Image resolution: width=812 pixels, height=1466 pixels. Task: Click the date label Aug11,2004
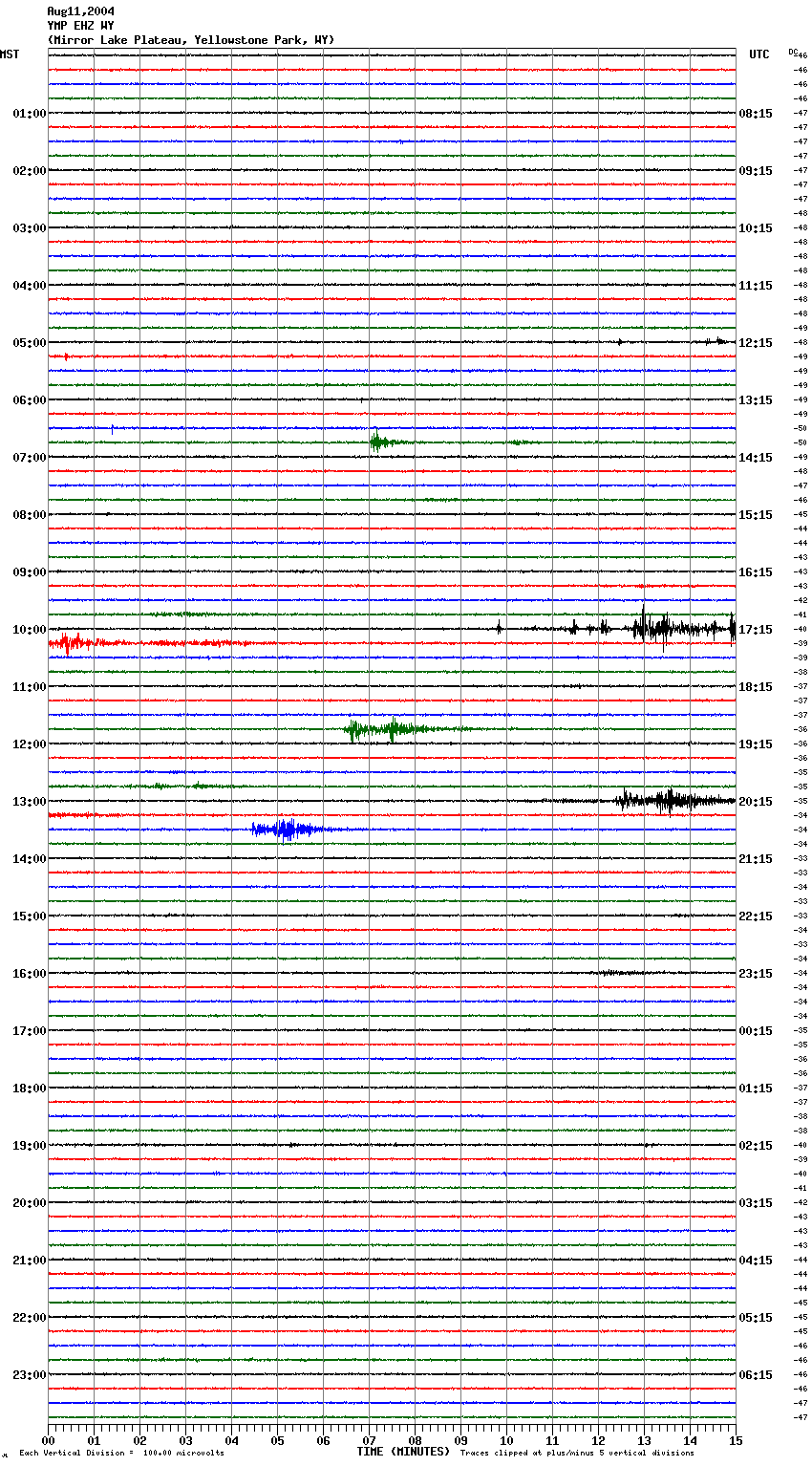(x=80, y=11)
